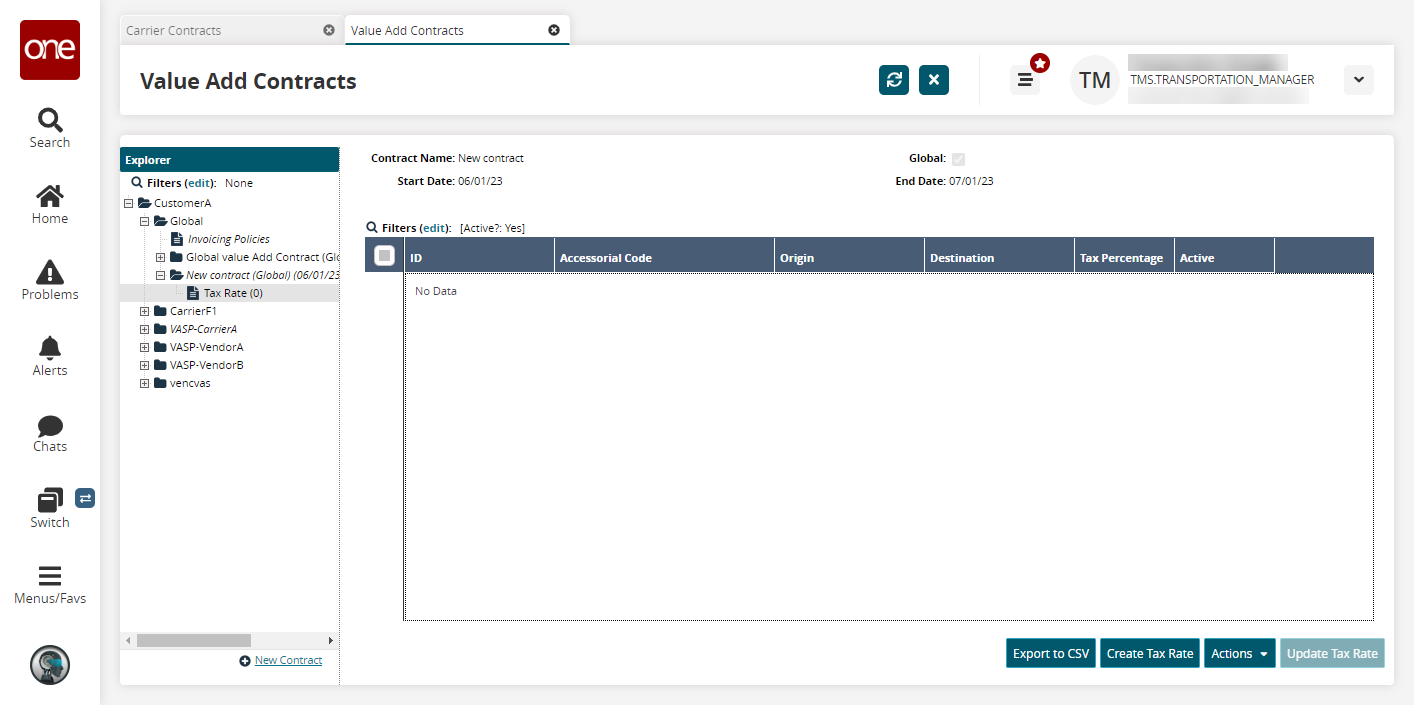Viewport: 1414px width, 705px height.
Task: Sort by Accessorial Code column header
Action: [x=664, y=257]
